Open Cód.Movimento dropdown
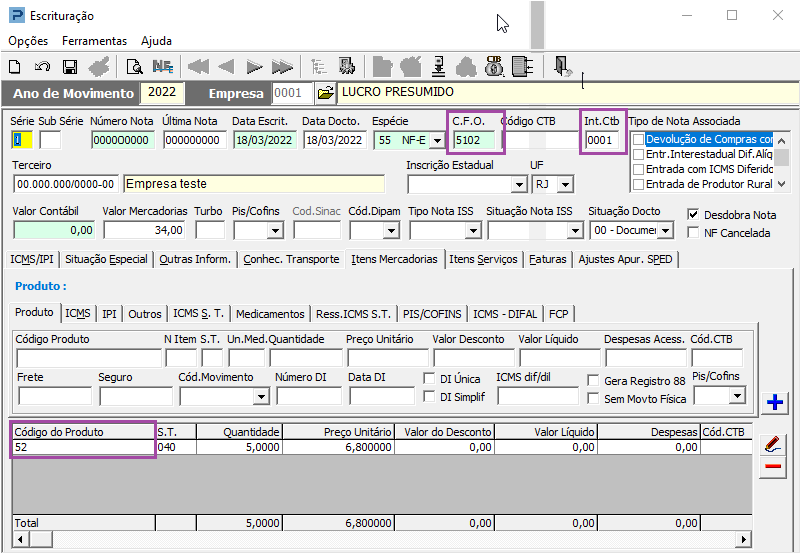Viewport: 800px width, 553px height. point(261,396)
